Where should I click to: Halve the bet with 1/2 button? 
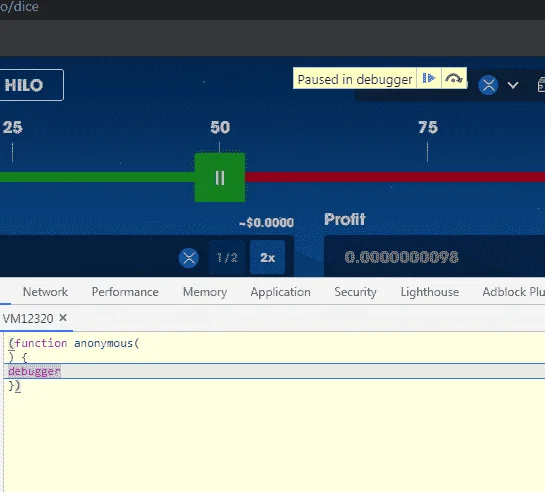[x=227, y=257]
